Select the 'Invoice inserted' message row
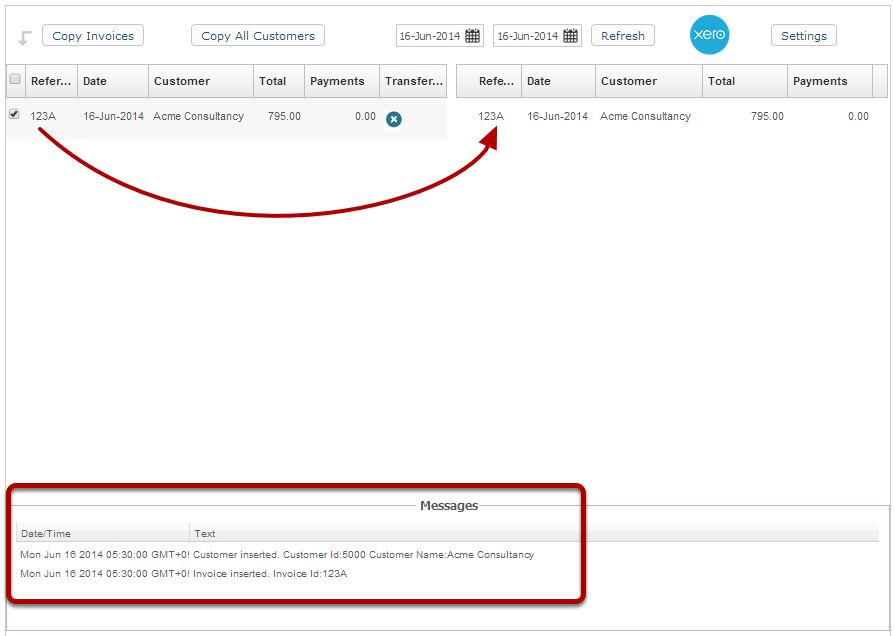 point(448,573)
